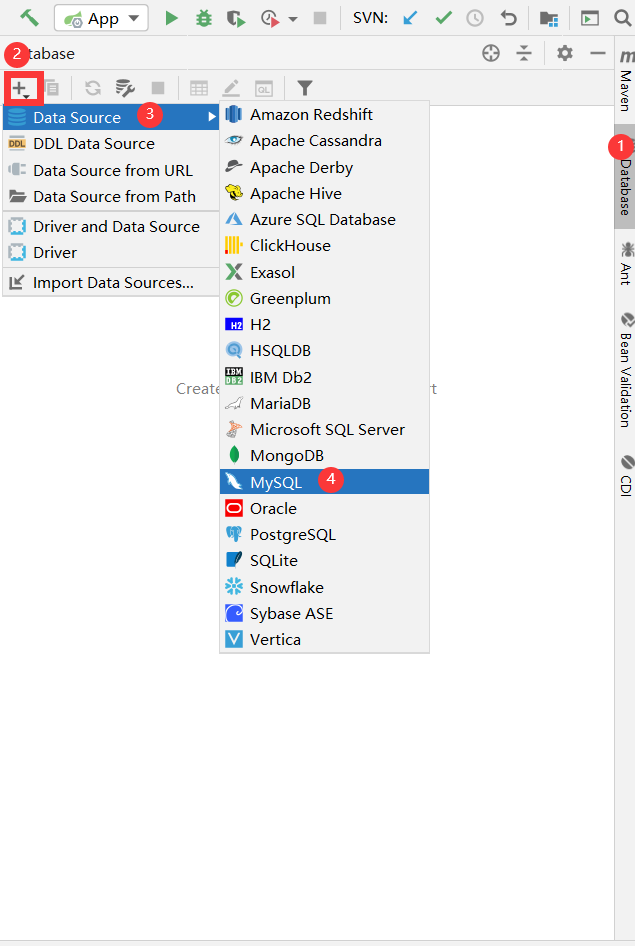The height and width of the screenshot is (946, 635).
Task: Pick Snowflake data source
Action: point(324,587)
